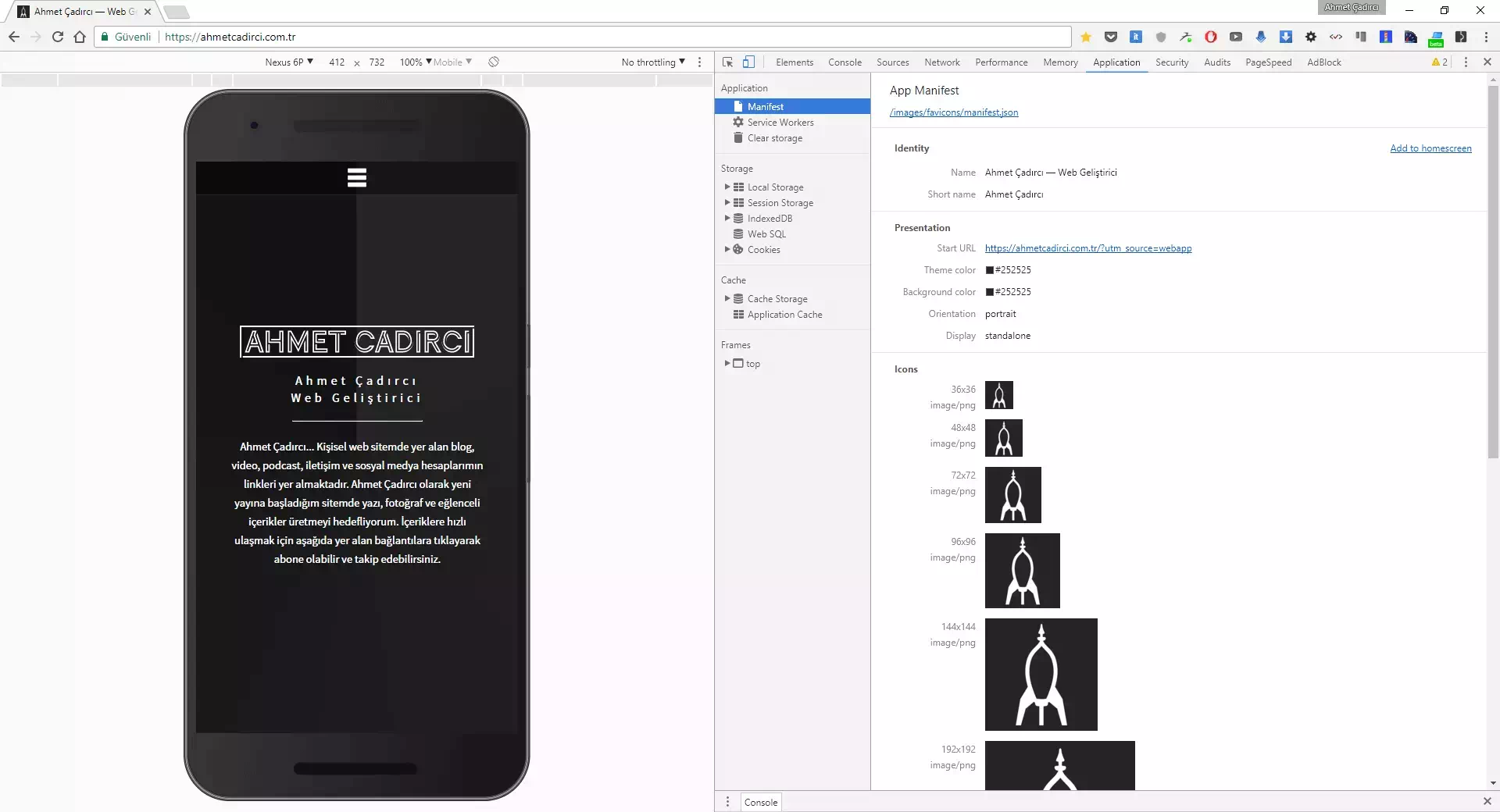This screenshot has width=1500, height=812.
Task: Activate the inspect element picker
Action: coord(728,62)
